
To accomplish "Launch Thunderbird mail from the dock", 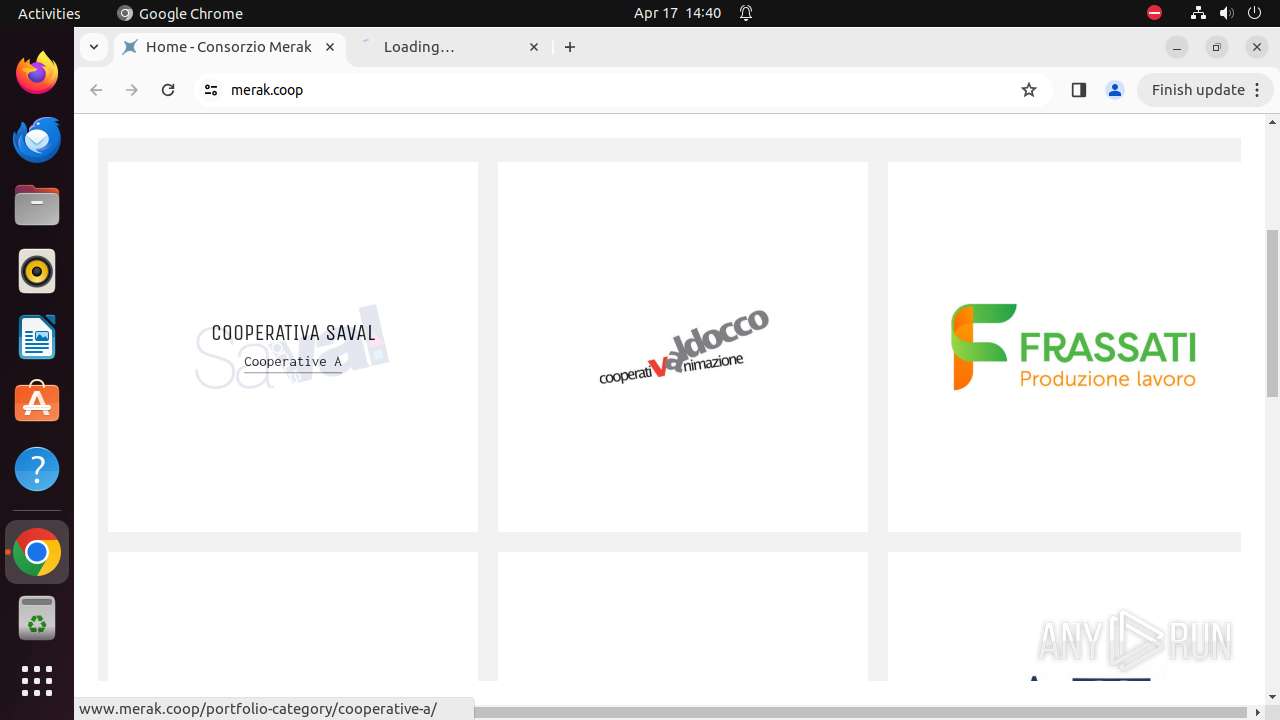I will coord(37,139).
